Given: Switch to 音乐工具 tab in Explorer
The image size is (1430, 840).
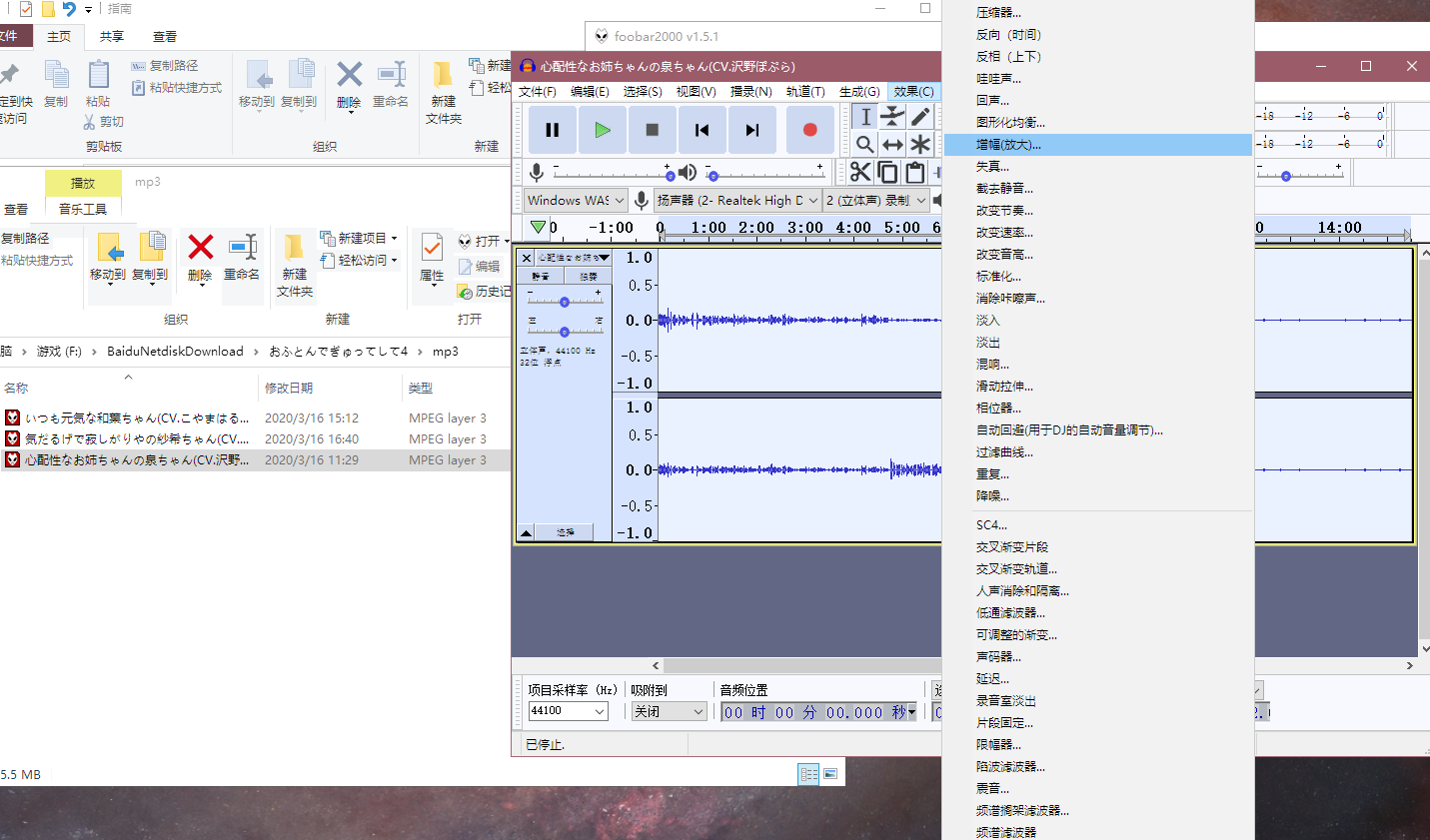Looking at the screenshot, I should (83, 209).
